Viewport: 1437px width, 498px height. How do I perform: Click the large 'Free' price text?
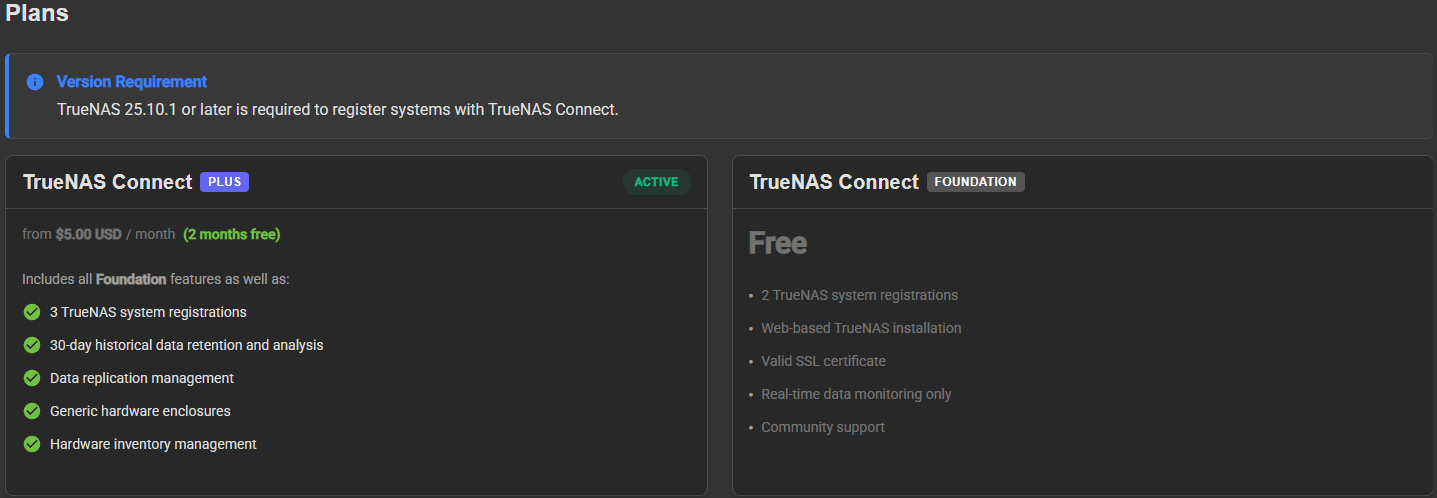coord(778,243)
